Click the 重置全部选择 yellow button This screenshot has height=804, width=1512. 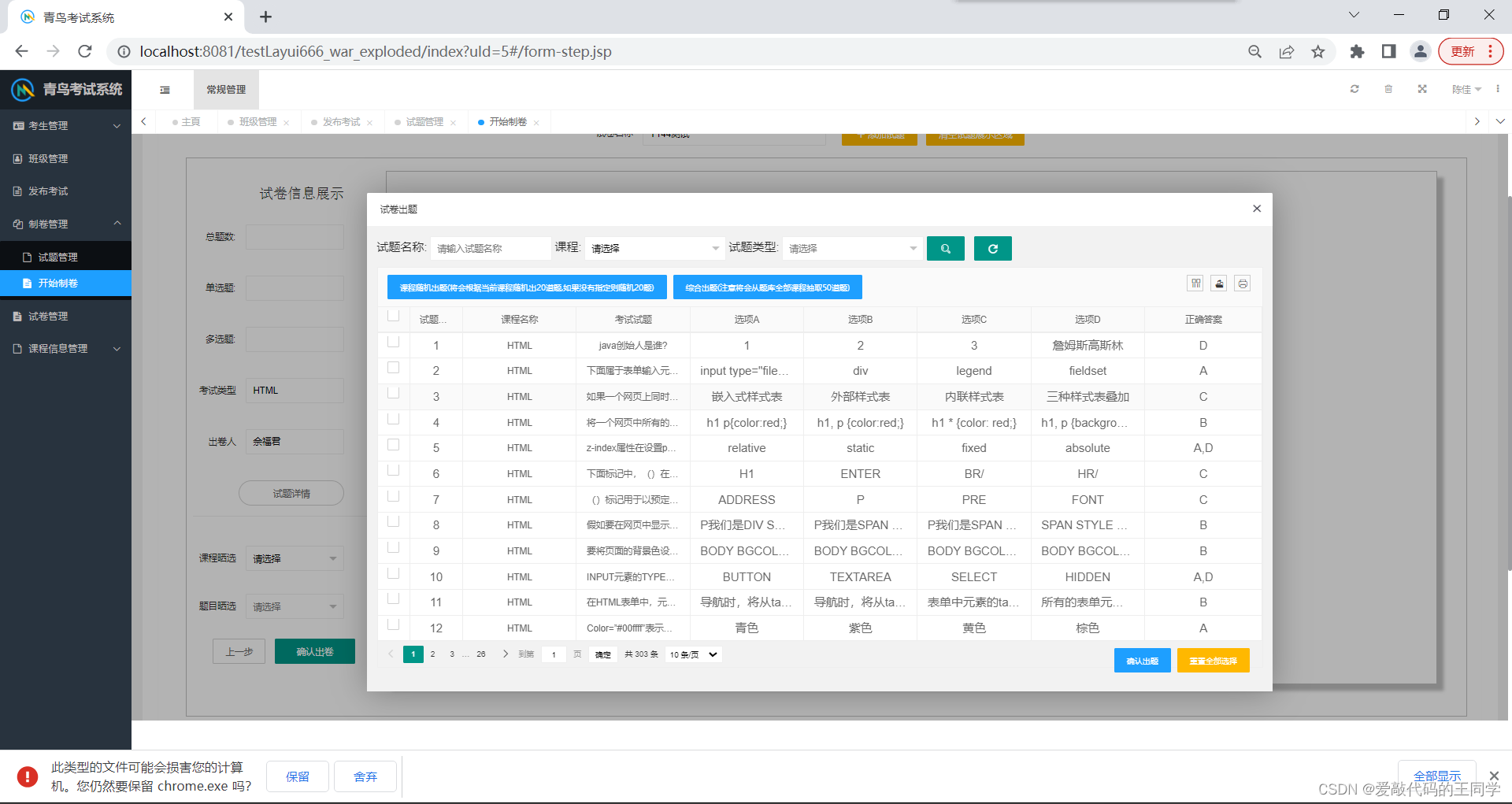point(1213,661)
